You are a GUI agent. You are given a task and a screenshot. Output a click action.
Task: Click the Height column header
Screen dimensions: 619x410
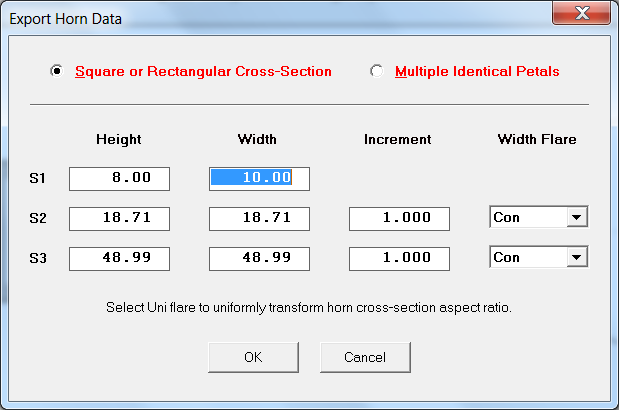(x=118, y=140)
